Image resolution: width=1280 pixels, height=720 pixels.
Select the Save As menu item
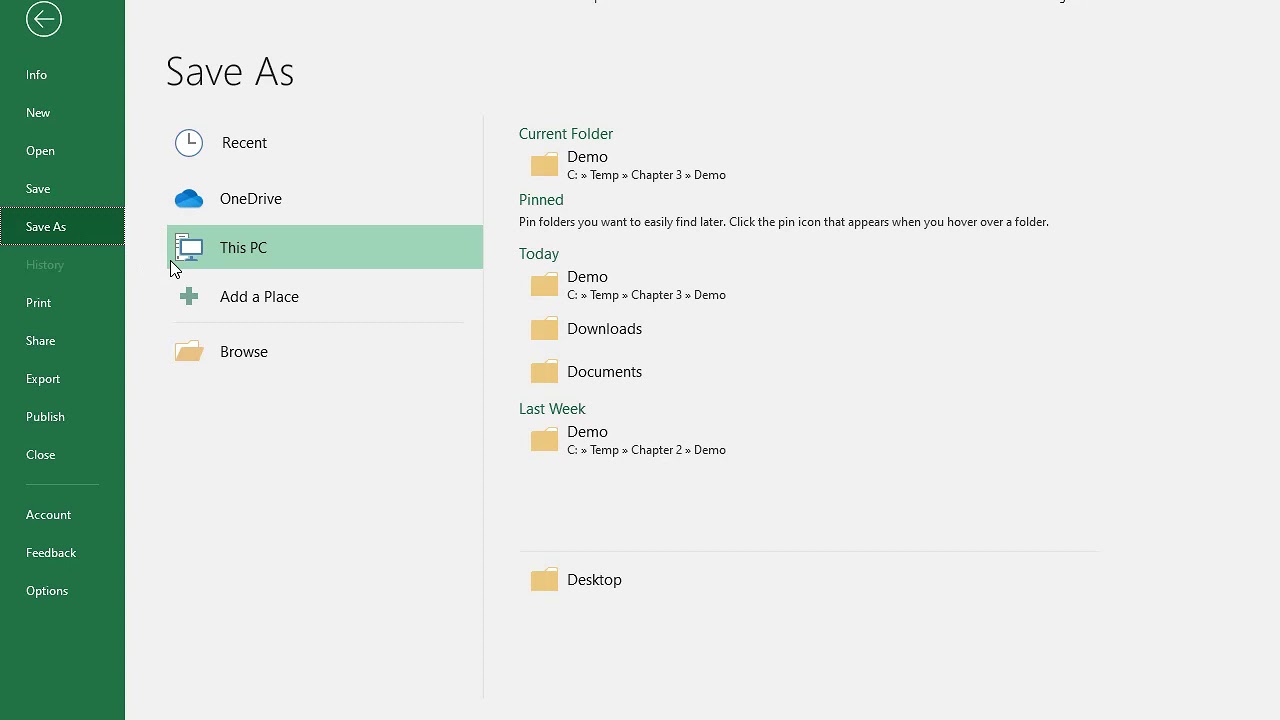[62, 227]
